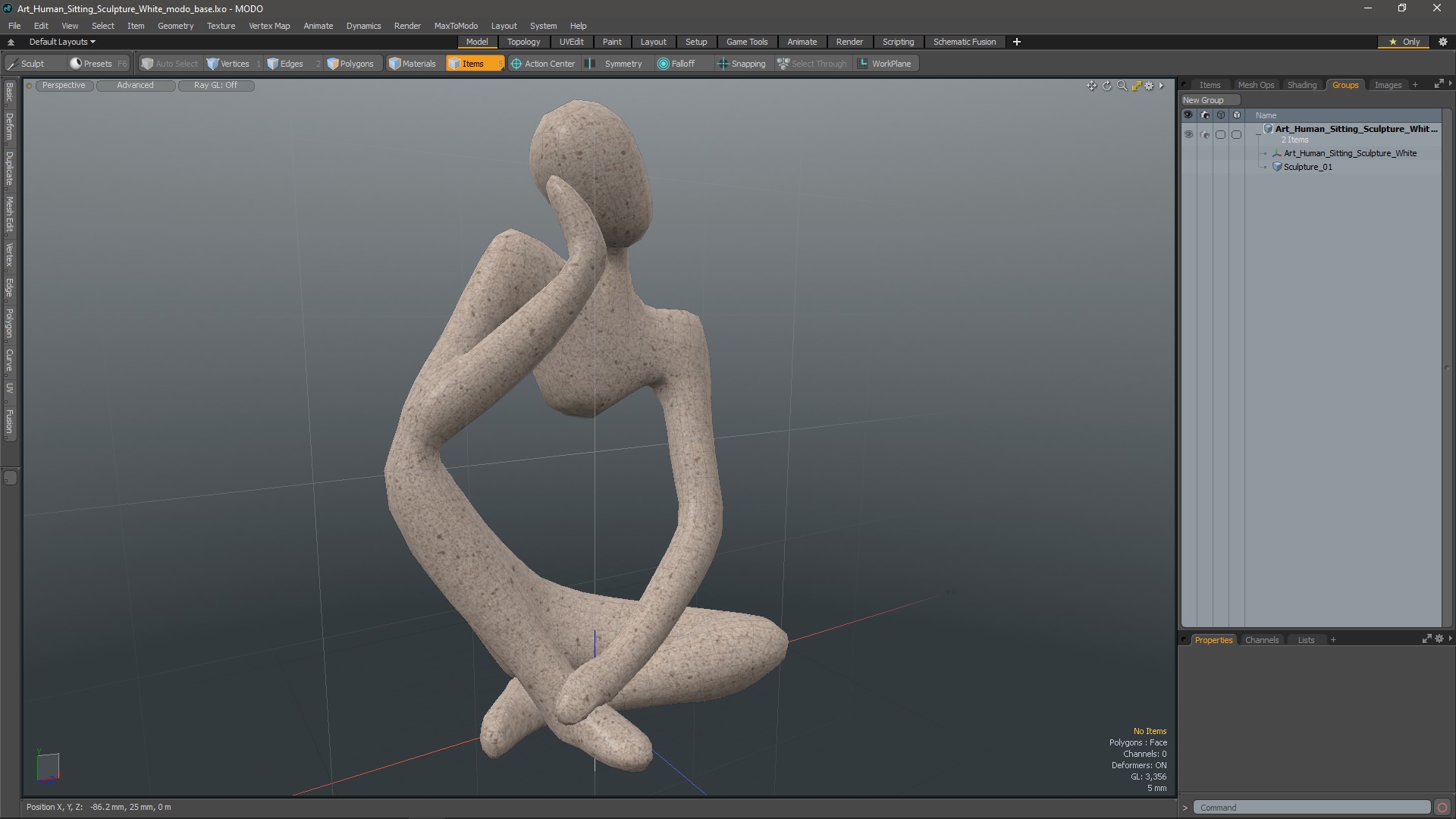
Task: Toggle Auto Select
Action: click(x=170, y=64)
